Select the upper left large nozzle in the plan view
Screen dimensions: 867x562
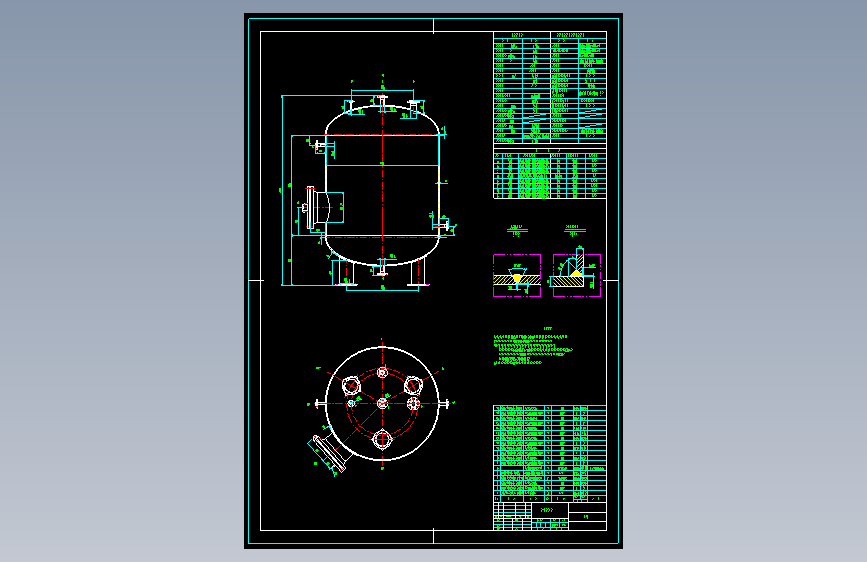click(351, 386)
